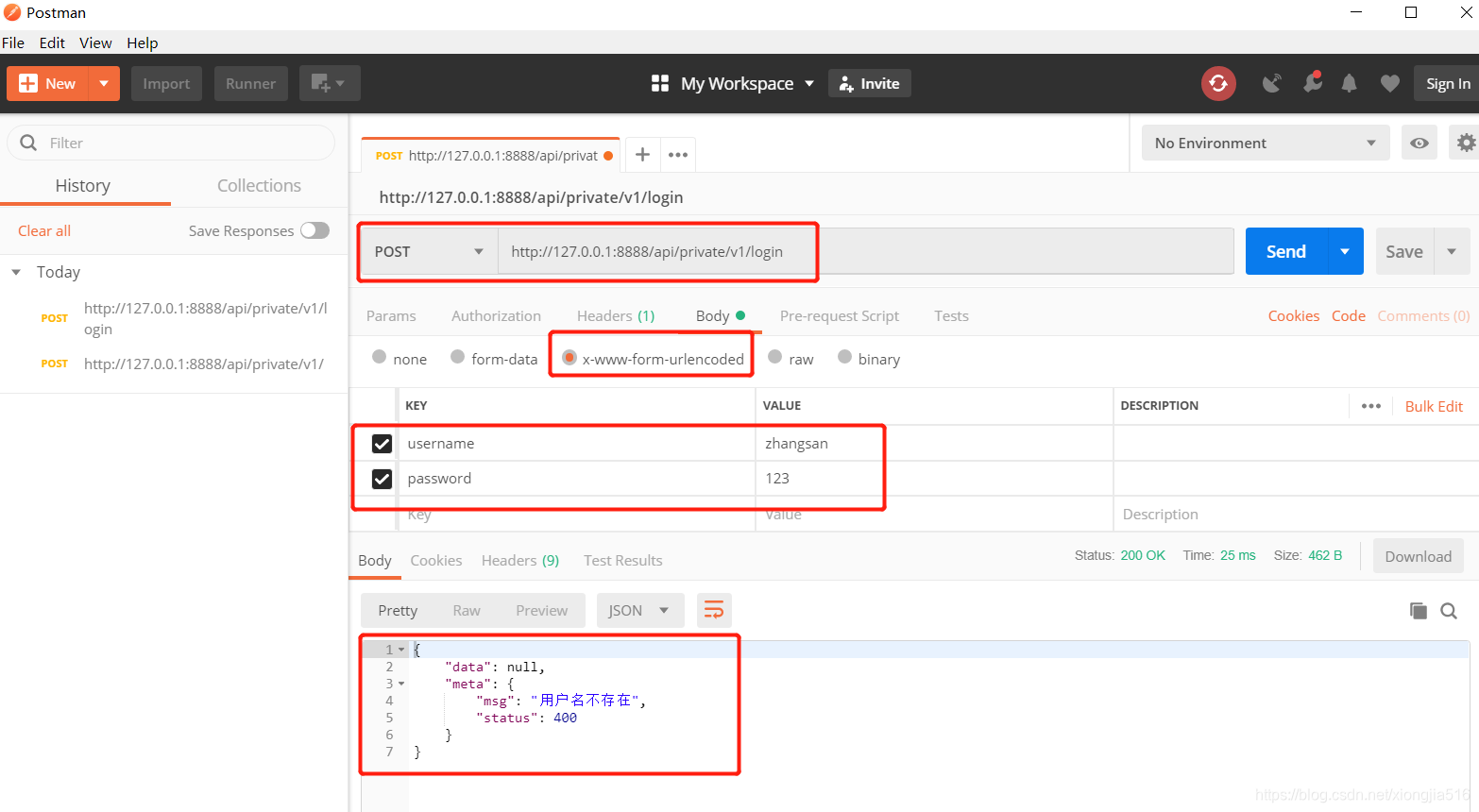Click the Sign In button
The height and width of the screenshot is (812, 1479).
pyautogui.click(x=1447, y=83)
